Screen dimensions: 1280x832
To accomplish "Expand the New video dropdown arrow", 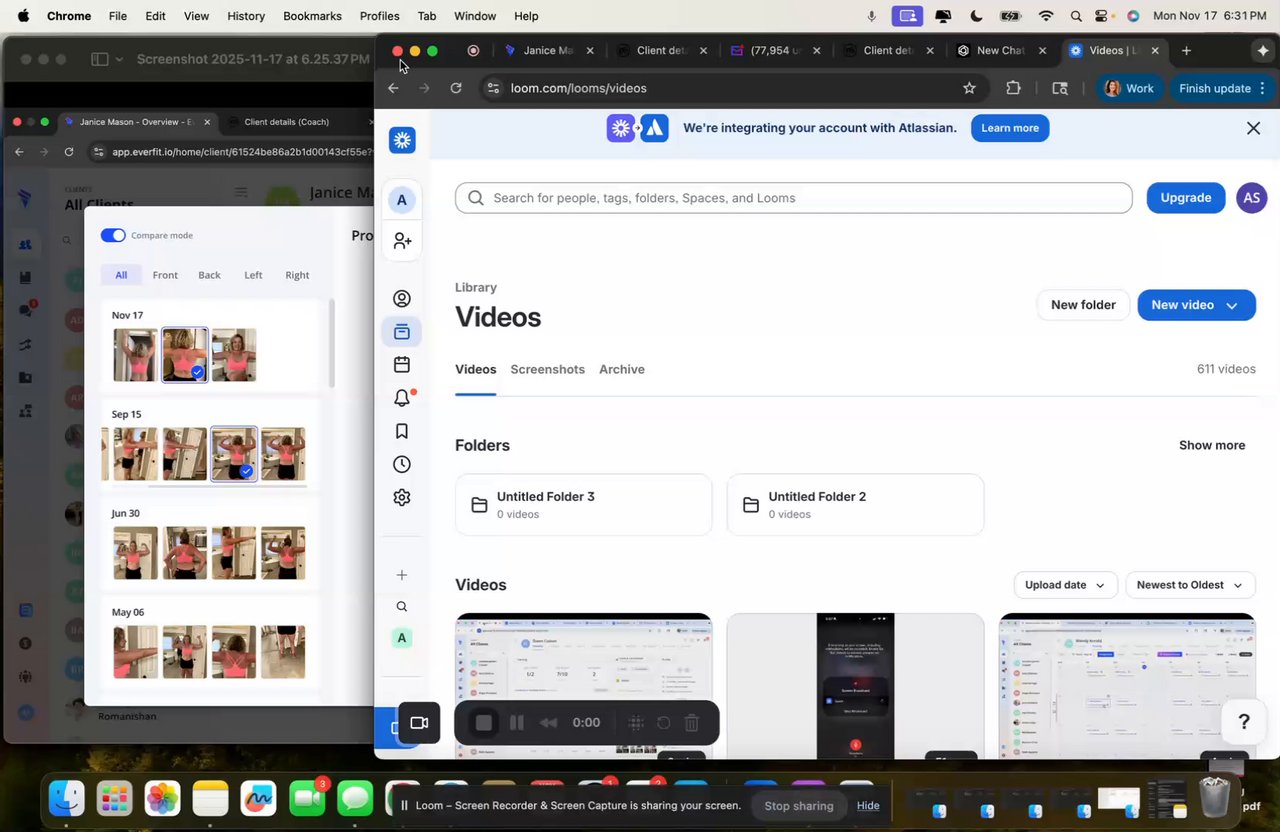I will [1232, 305].
